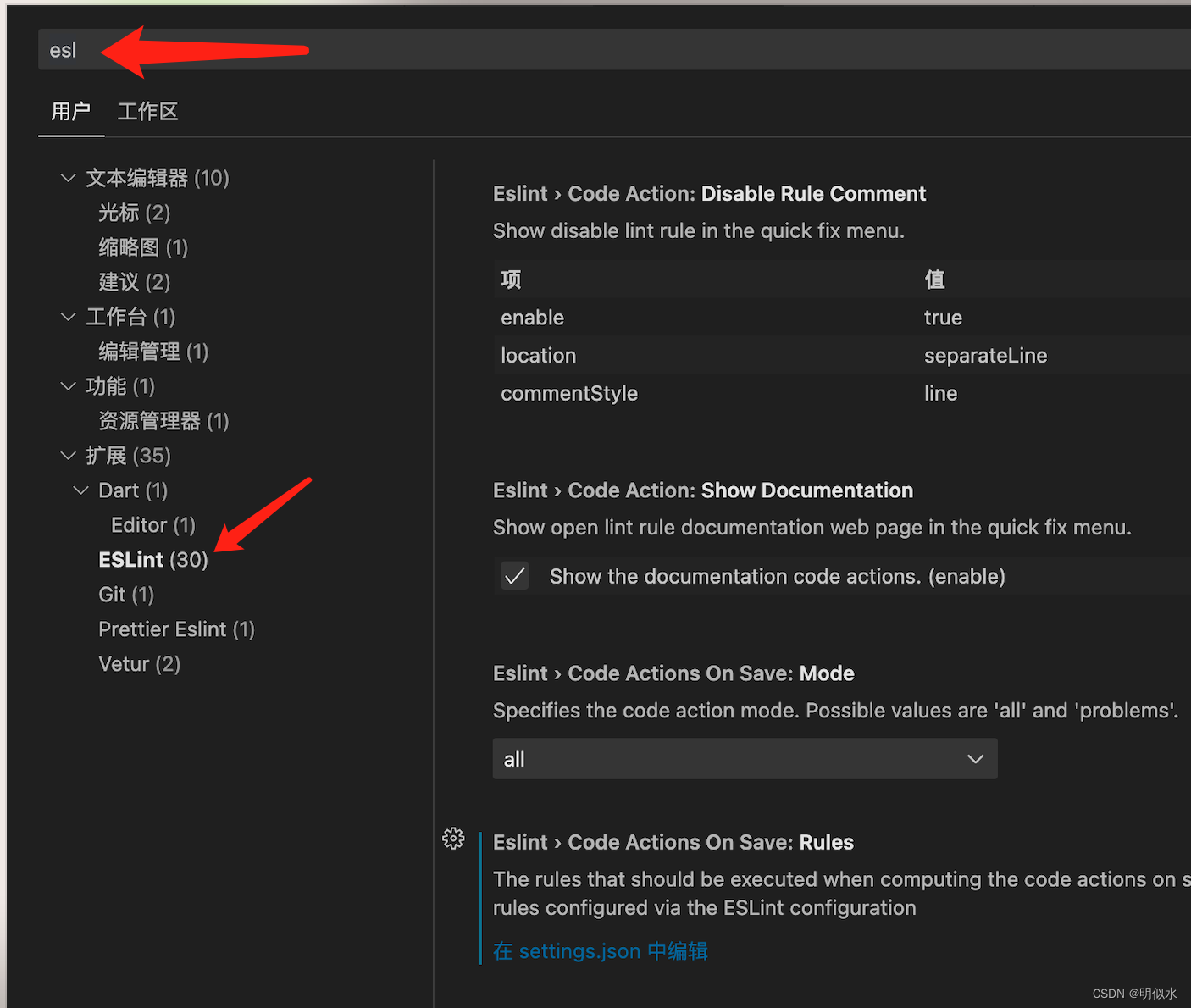Select 光标 (2) in settings tree
The width and height of the screenshot is (1191, 1008).
134,213
